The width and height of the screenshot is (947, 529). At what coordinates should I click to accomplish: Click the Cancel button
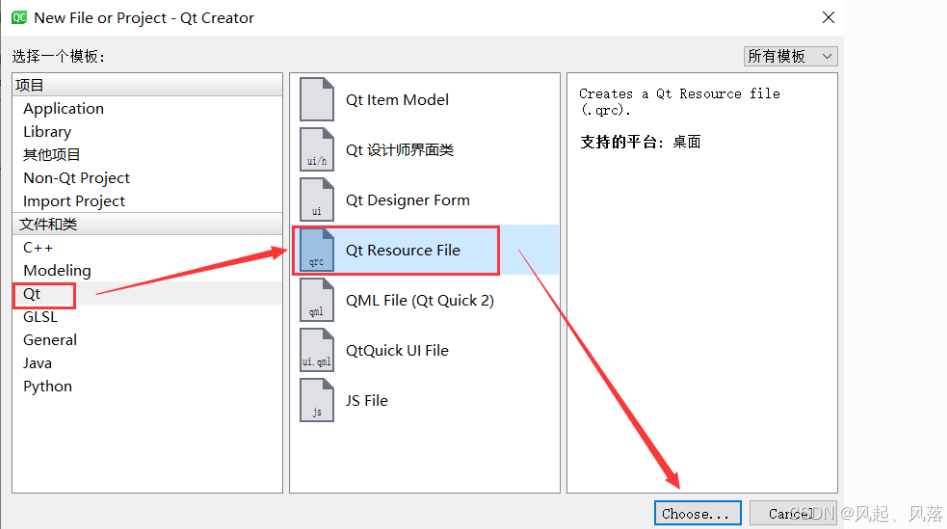pos(792,513)
